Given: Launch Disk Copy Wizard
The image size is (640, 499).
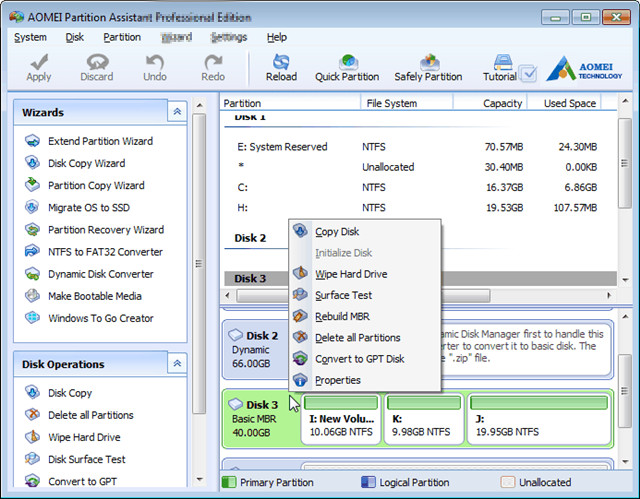Looking at the screenshot, I should [x=75, y=163].
